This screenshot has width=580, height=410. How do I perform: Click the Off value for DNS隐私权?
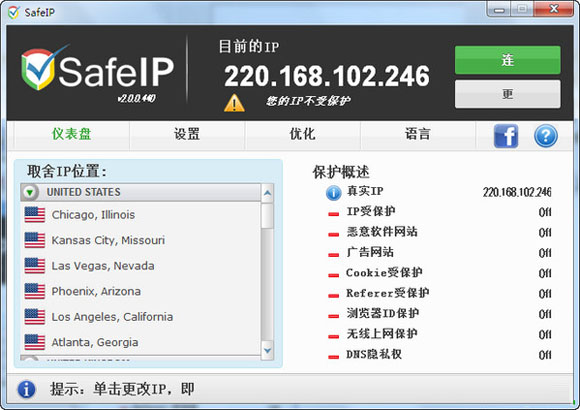click(545, 355)
